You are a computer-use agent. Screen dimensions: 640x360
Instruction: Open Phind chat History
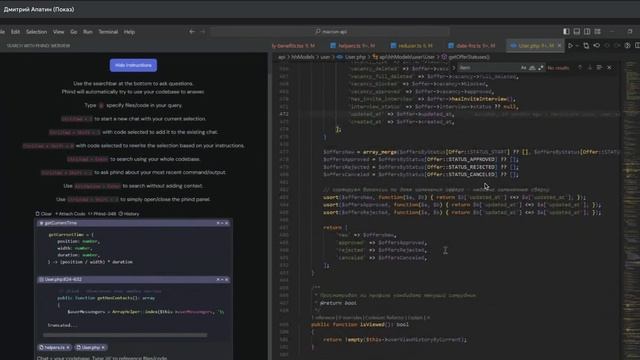[129, 214]
